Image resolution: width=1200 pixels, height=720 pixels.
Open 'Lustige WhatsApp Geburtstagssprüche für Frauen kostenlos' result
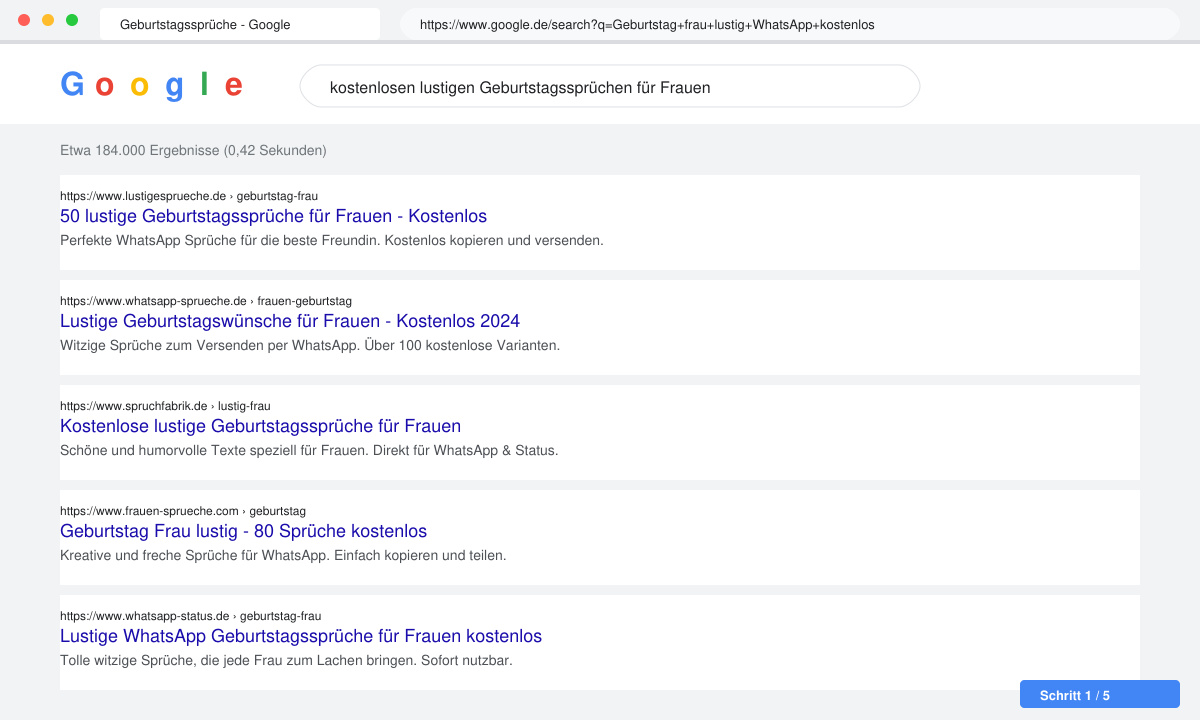tap(301, 636)
